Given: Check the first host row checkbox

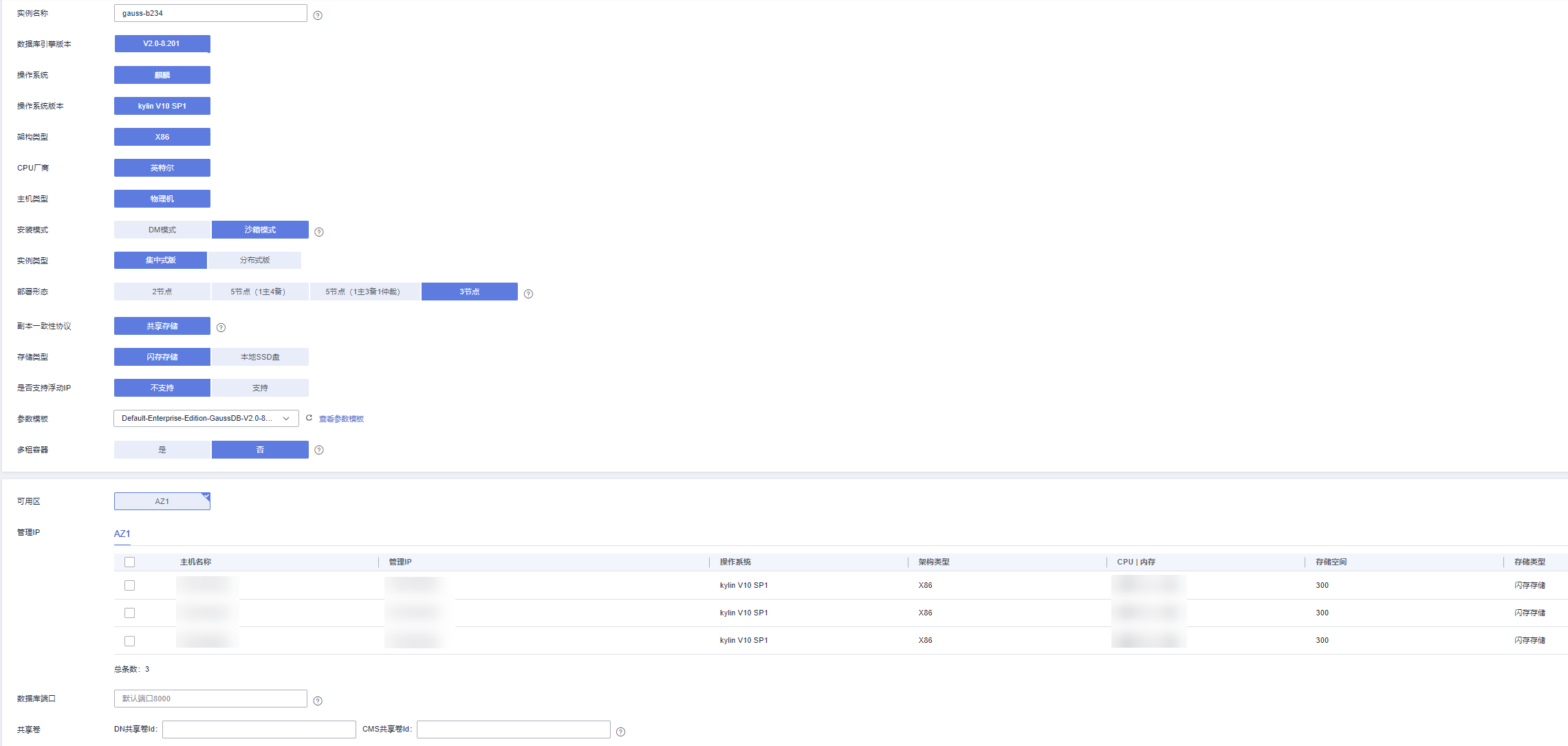Looking at the screenshot, I should (129, 585).
